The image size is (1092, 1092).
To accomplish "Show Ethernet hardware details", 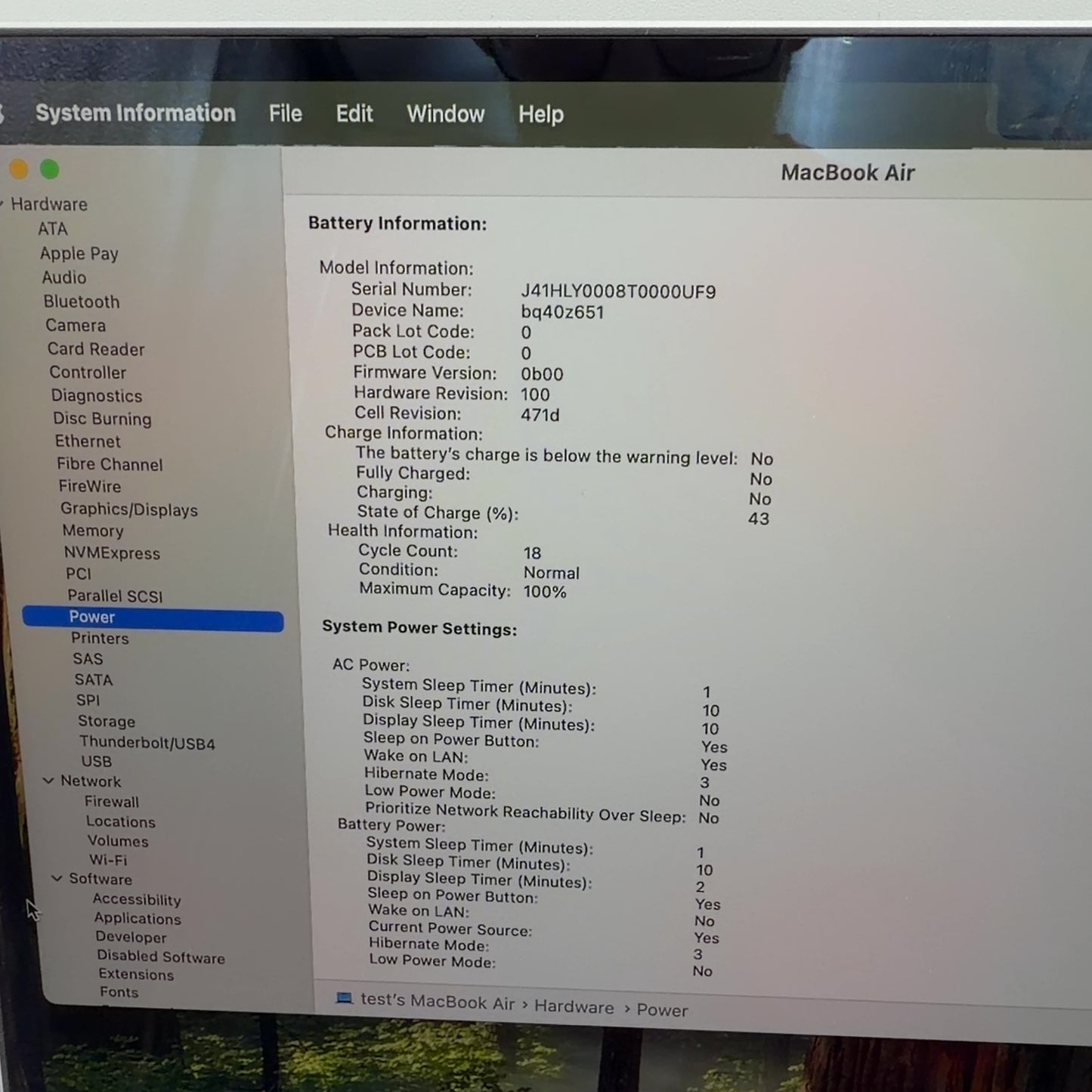I will (x=88, y=441).
